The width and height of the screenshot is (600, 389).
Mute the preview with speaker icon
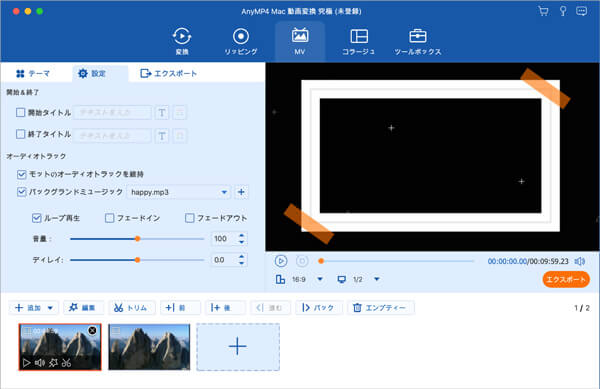coord(580,261)
